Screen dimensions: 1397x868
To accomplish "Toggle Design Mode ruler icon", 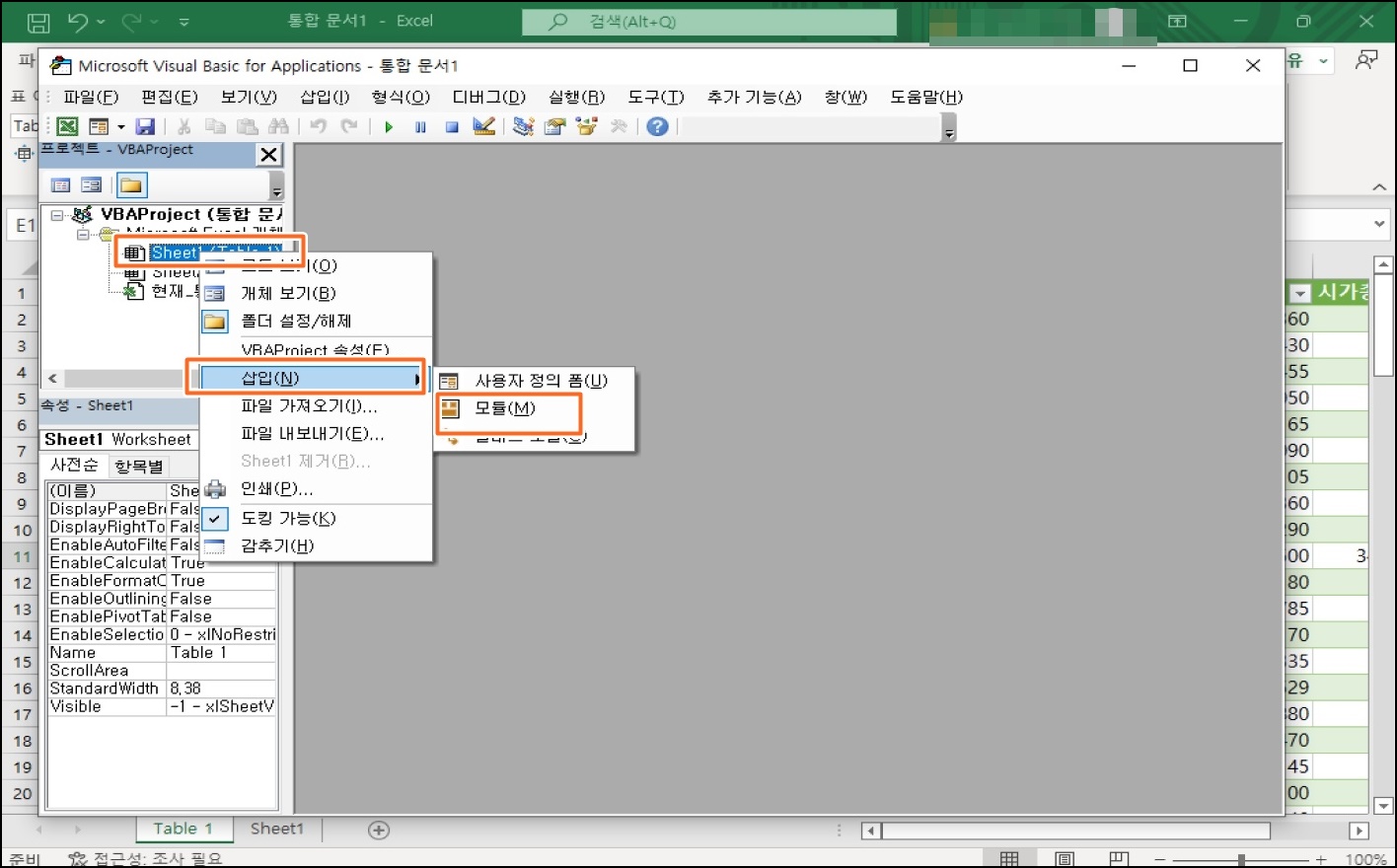I will click(483, 126).
